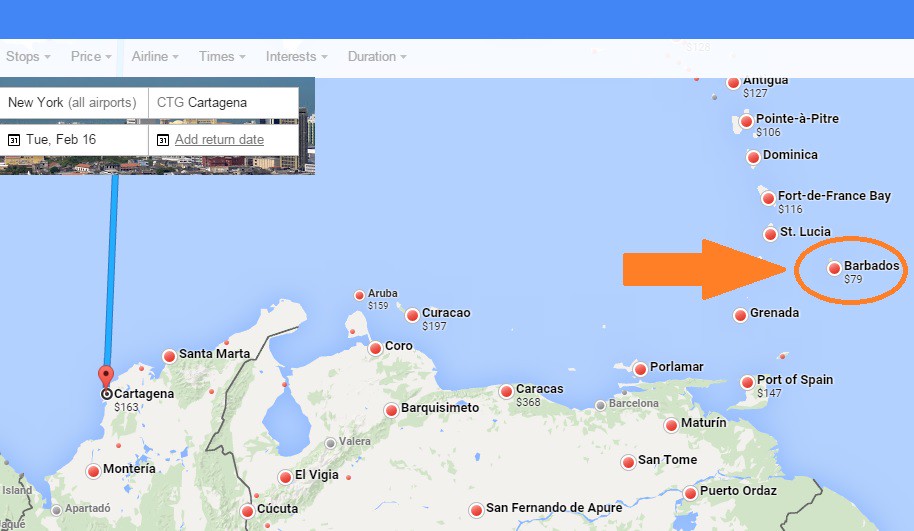The image size is (914, 531).
Task: Select the gray Valera map marker
Action: [x=330, y=443]
